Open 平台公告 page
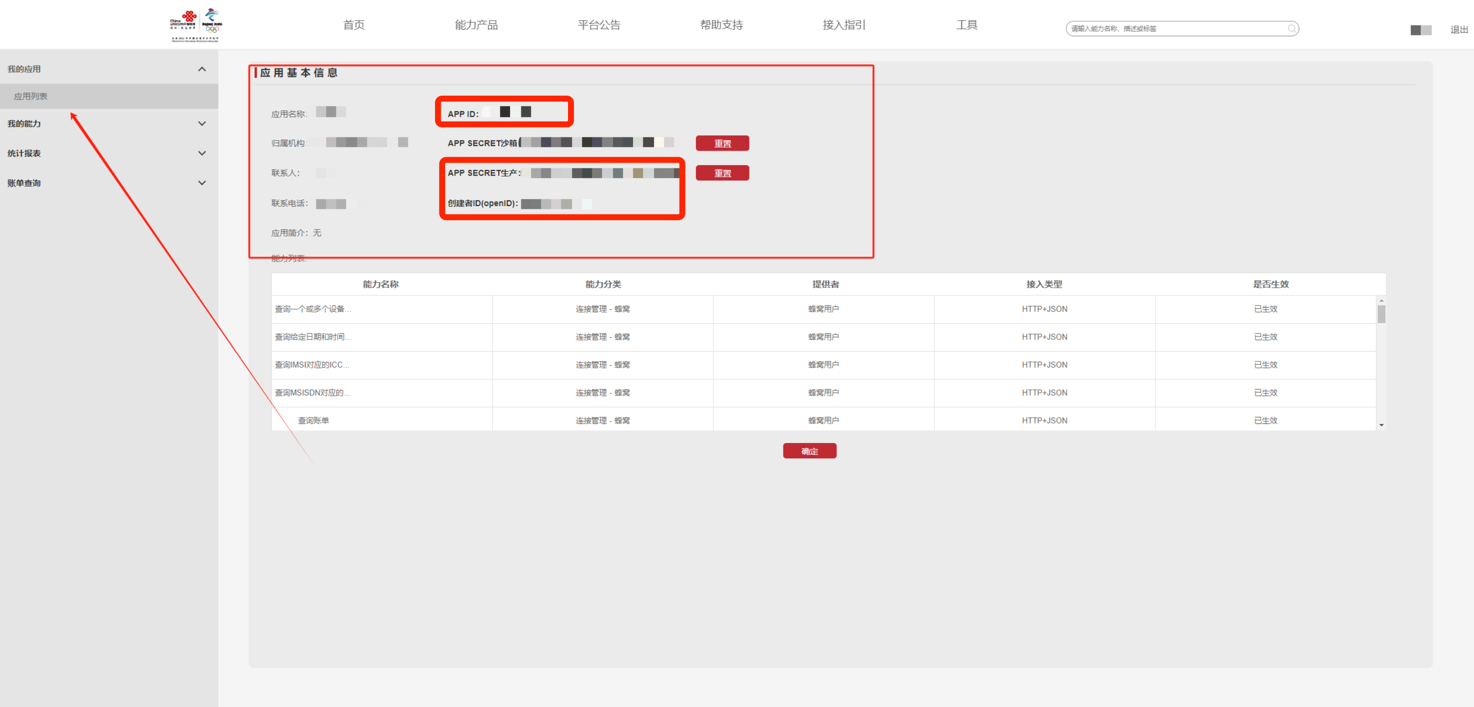Viewport: 1474px width, 707px height. click(599, 25)
